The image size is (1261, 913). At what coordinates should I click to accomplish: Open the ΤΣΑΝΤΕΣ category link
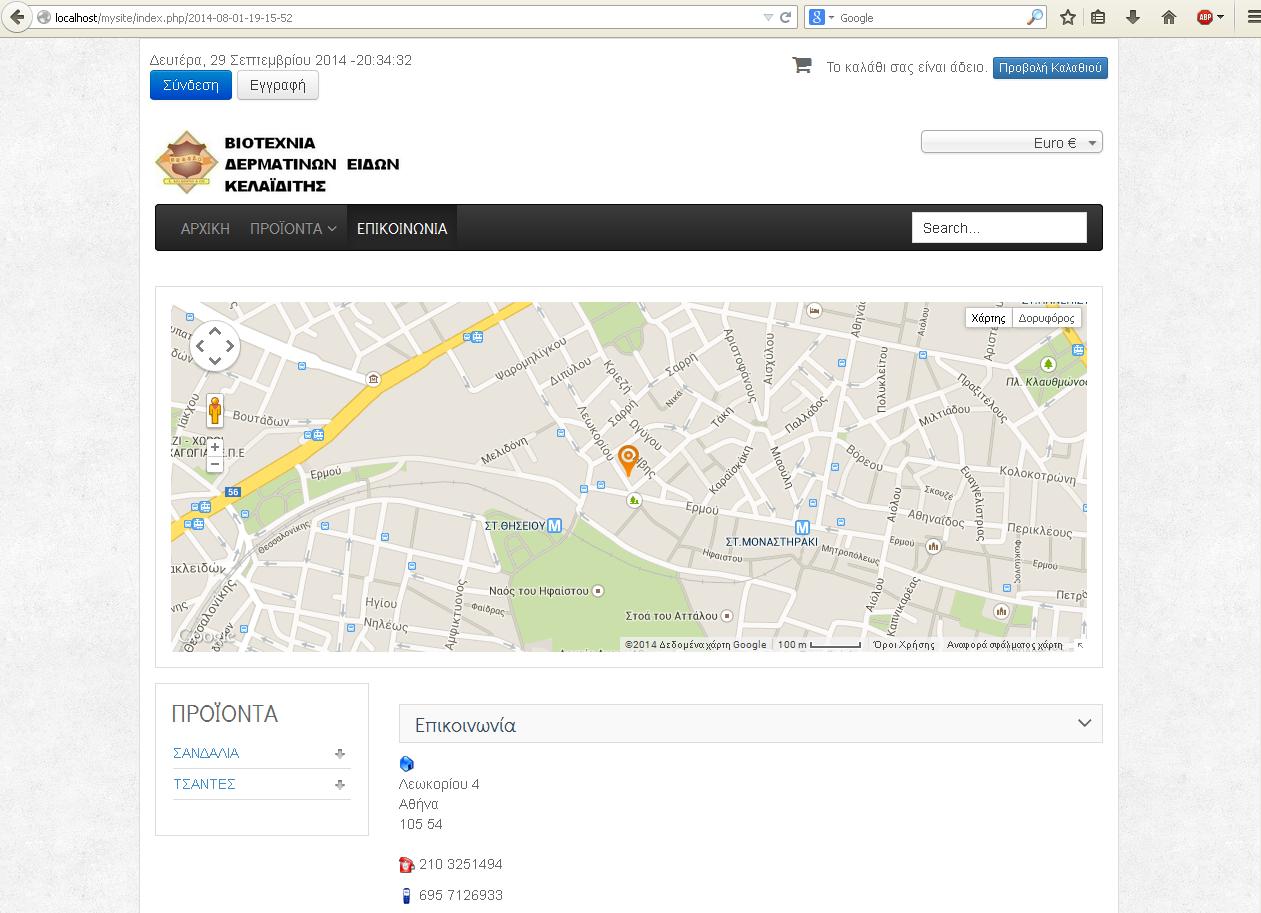pos(204,784)
